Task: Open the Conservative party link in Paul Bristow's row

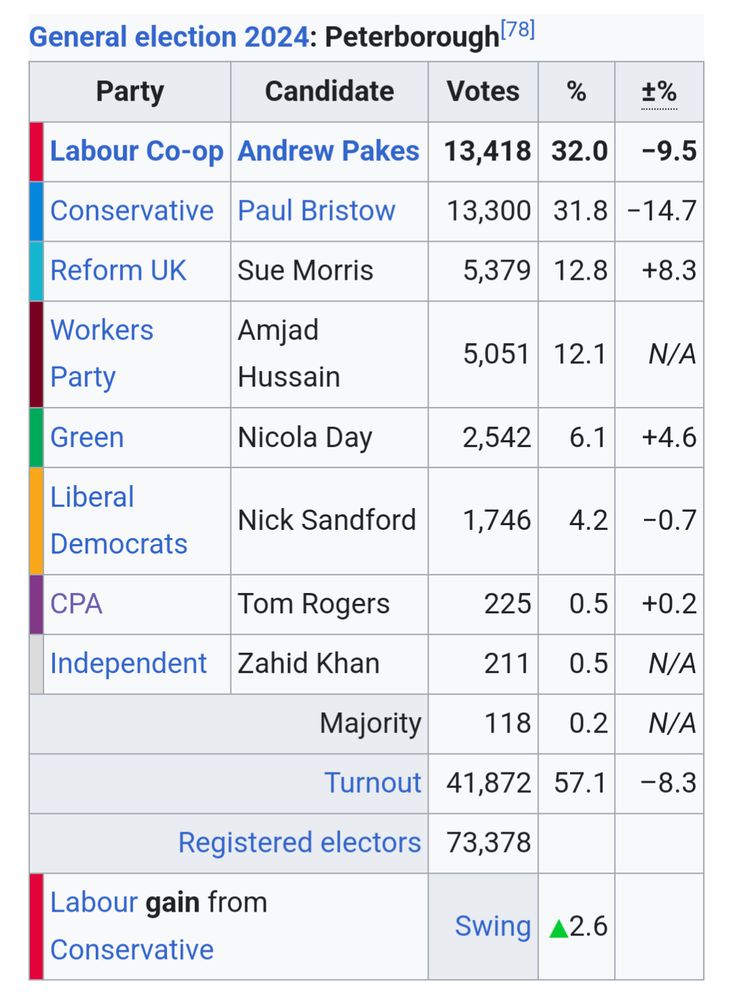Action: 131,211
